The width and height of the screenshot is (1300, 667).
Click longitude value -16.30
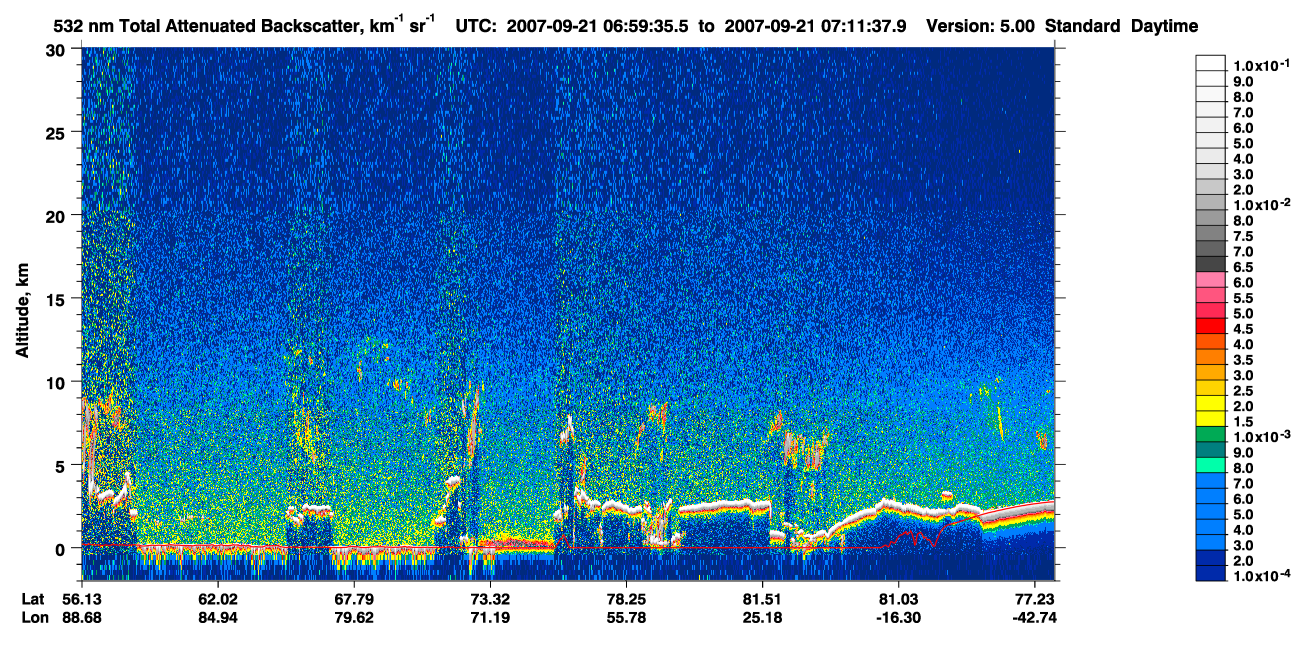click(898, 617)
